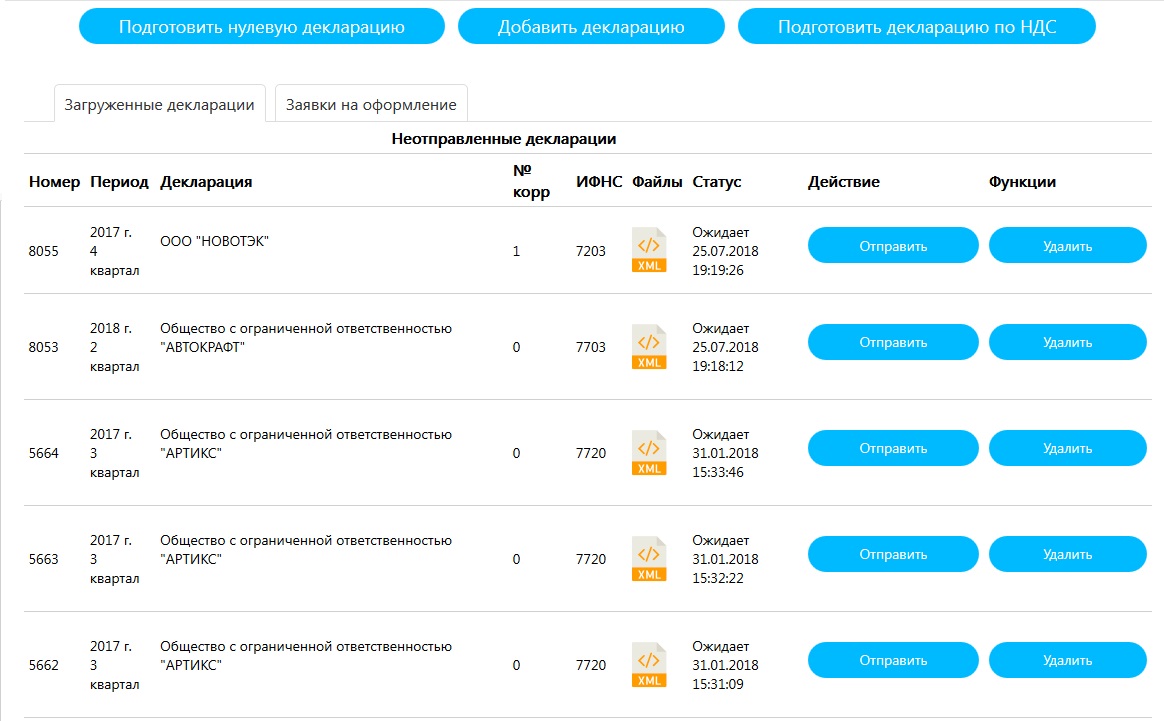Click declaration number 8053
Image resolution: width=1164 pixels, height=721 pixels.
point(44,347)
